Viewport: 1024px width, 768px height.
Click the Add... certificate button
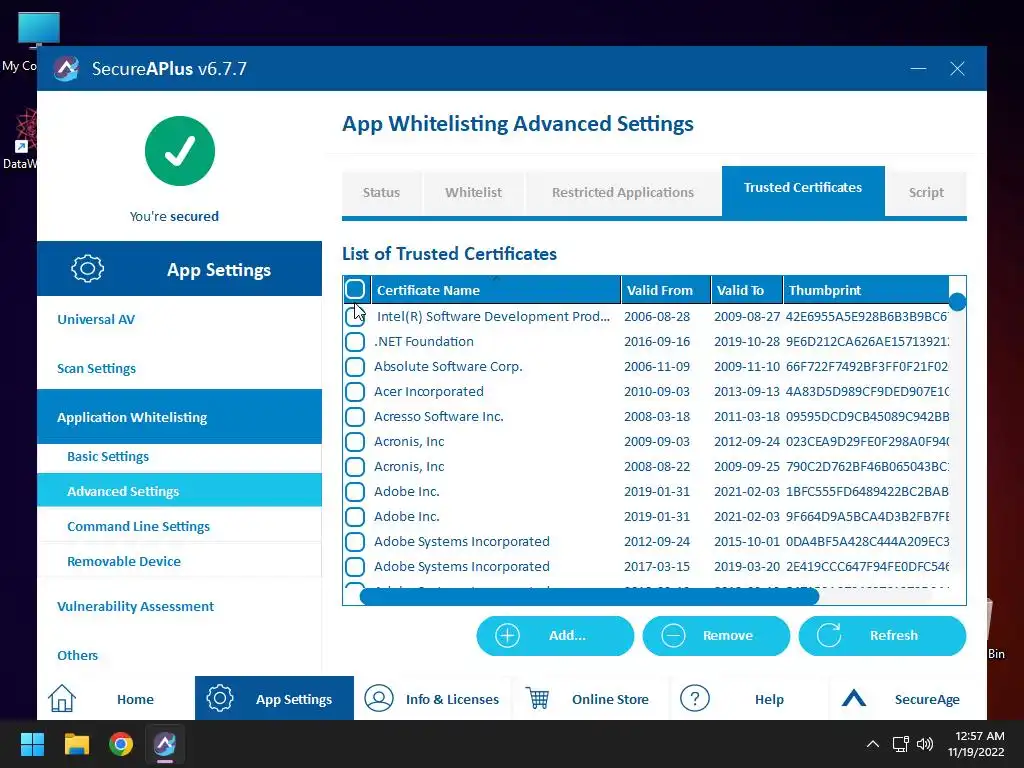pyautogui.click(x=555, y=635)
